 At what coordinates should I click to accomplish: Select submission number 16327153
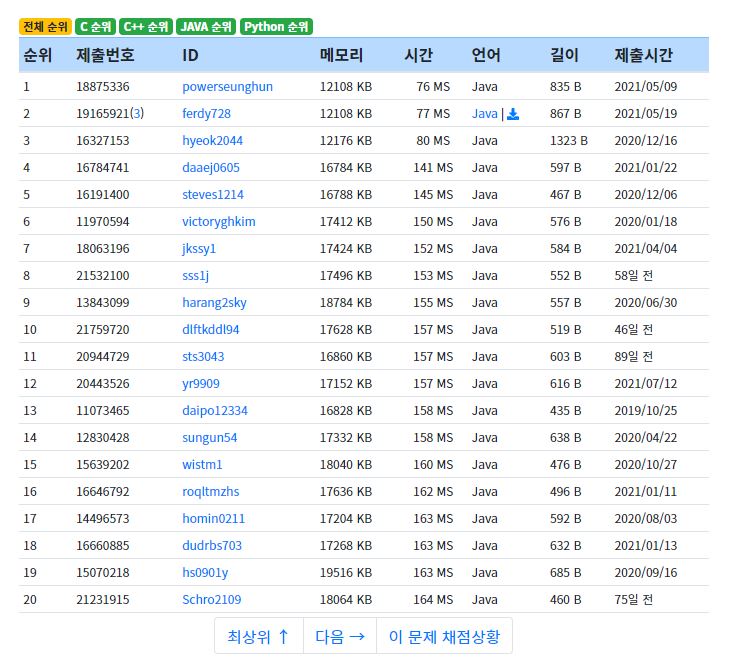[x=103, y=141]
